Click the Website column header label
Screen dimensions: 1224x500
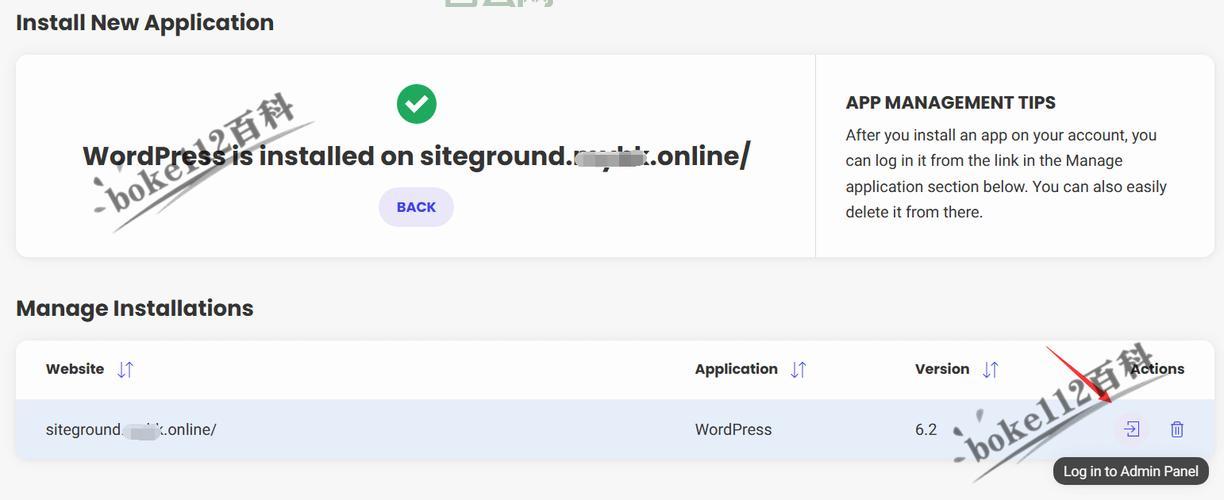[x=75, y=369]
